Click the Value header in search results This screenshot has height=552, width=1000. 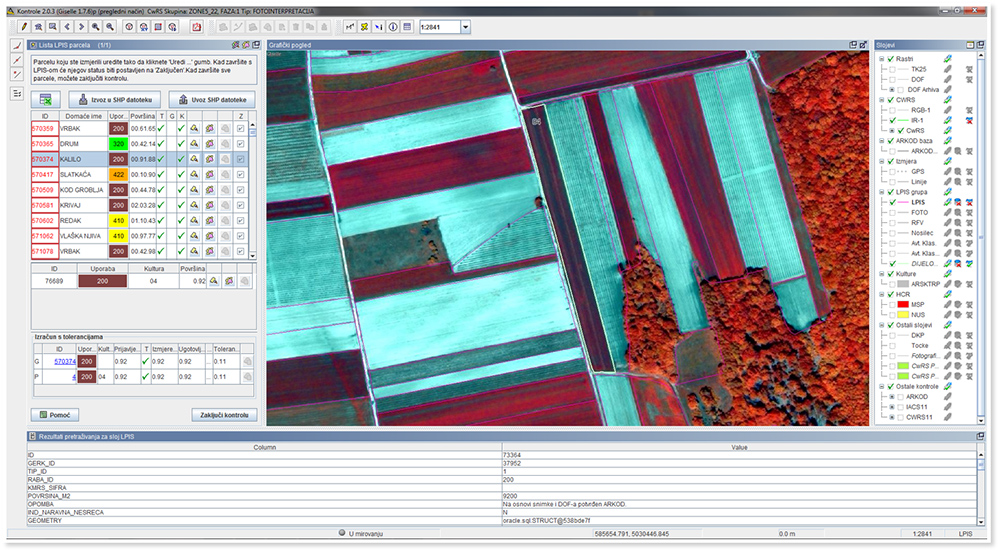point(739,447)
